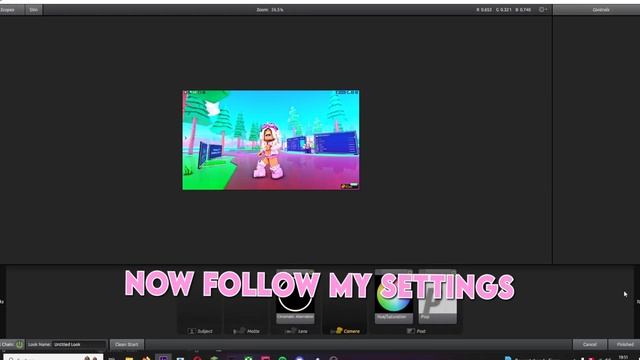Viewport: 640px width, 360px height.
Task: Click the R value readout
Action: 484,10
